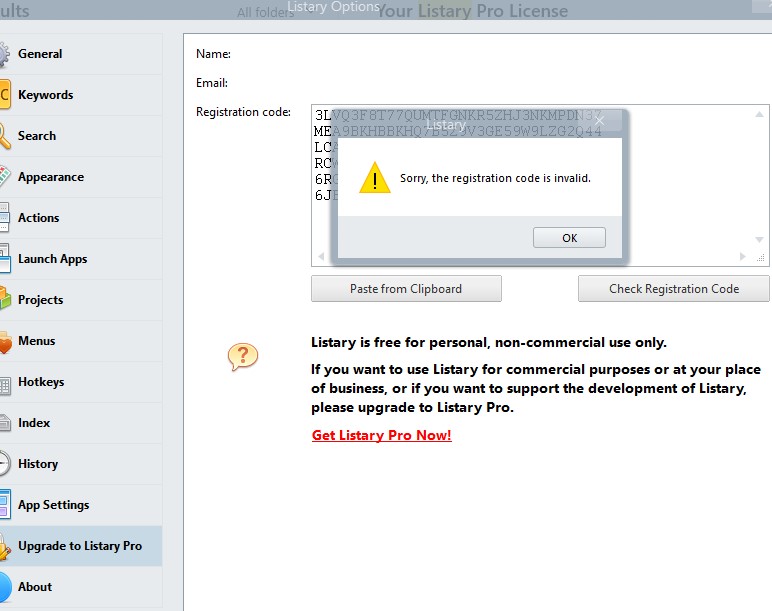Click the 'Sorry, the registration code is invalid.' message
The image size is (772, 611).
tap(495, 178)
